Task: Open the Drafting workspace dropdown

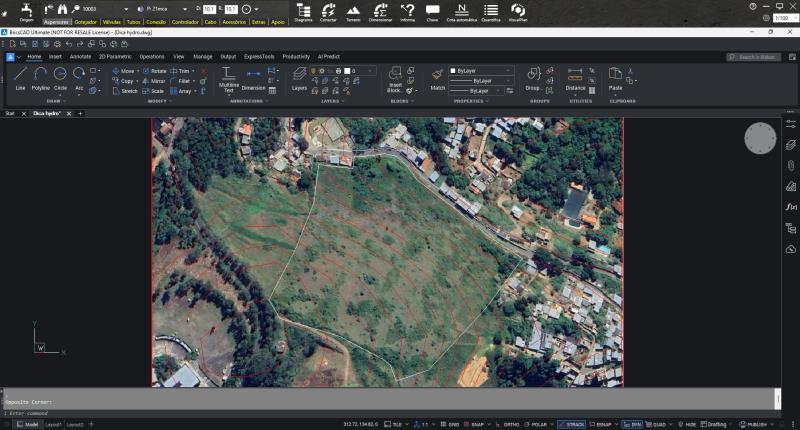Action: coord(718,424)
